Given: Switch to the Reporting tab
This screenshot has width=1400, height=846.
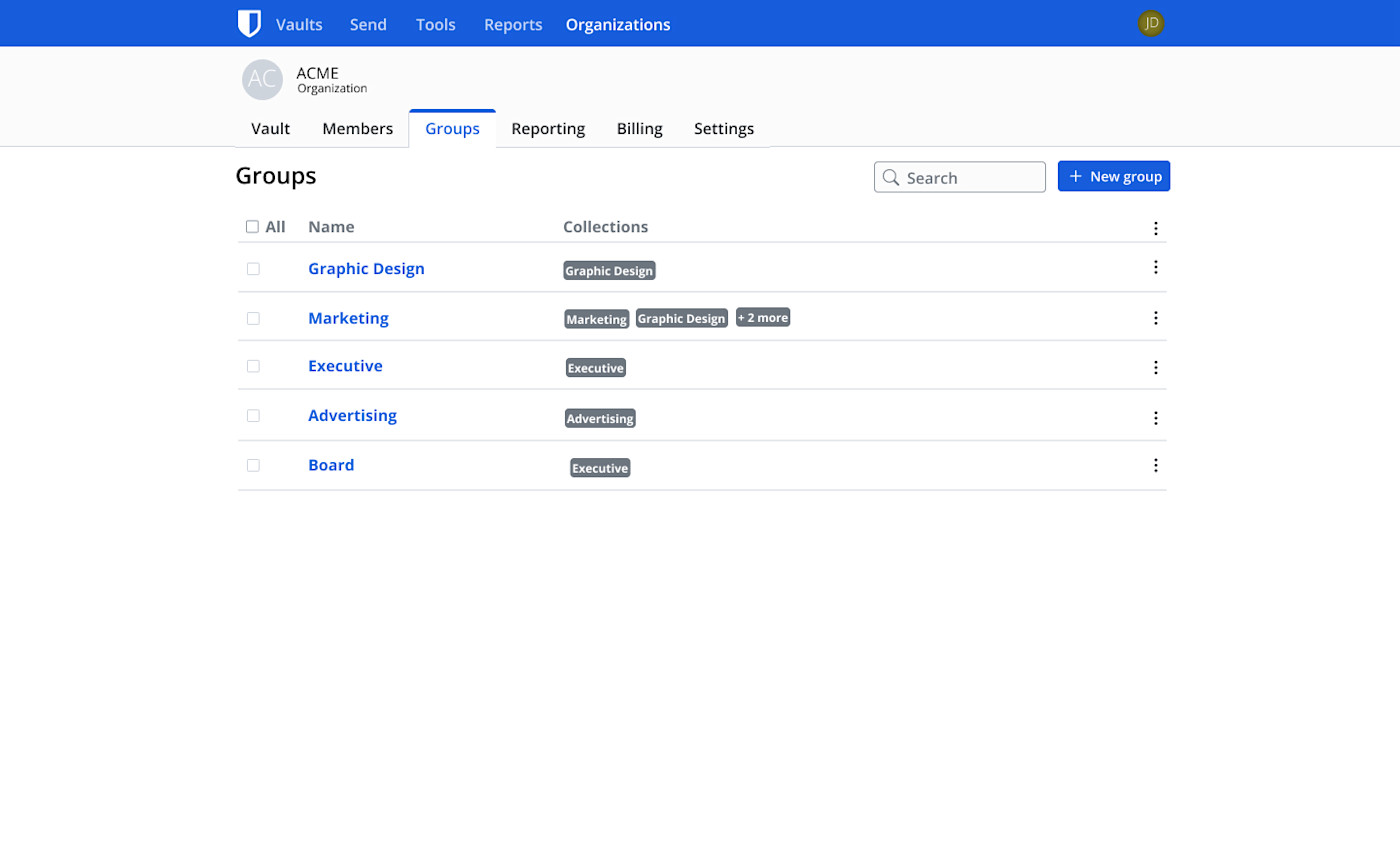Looking at the screenshot, I should click(x=548, y=128).
